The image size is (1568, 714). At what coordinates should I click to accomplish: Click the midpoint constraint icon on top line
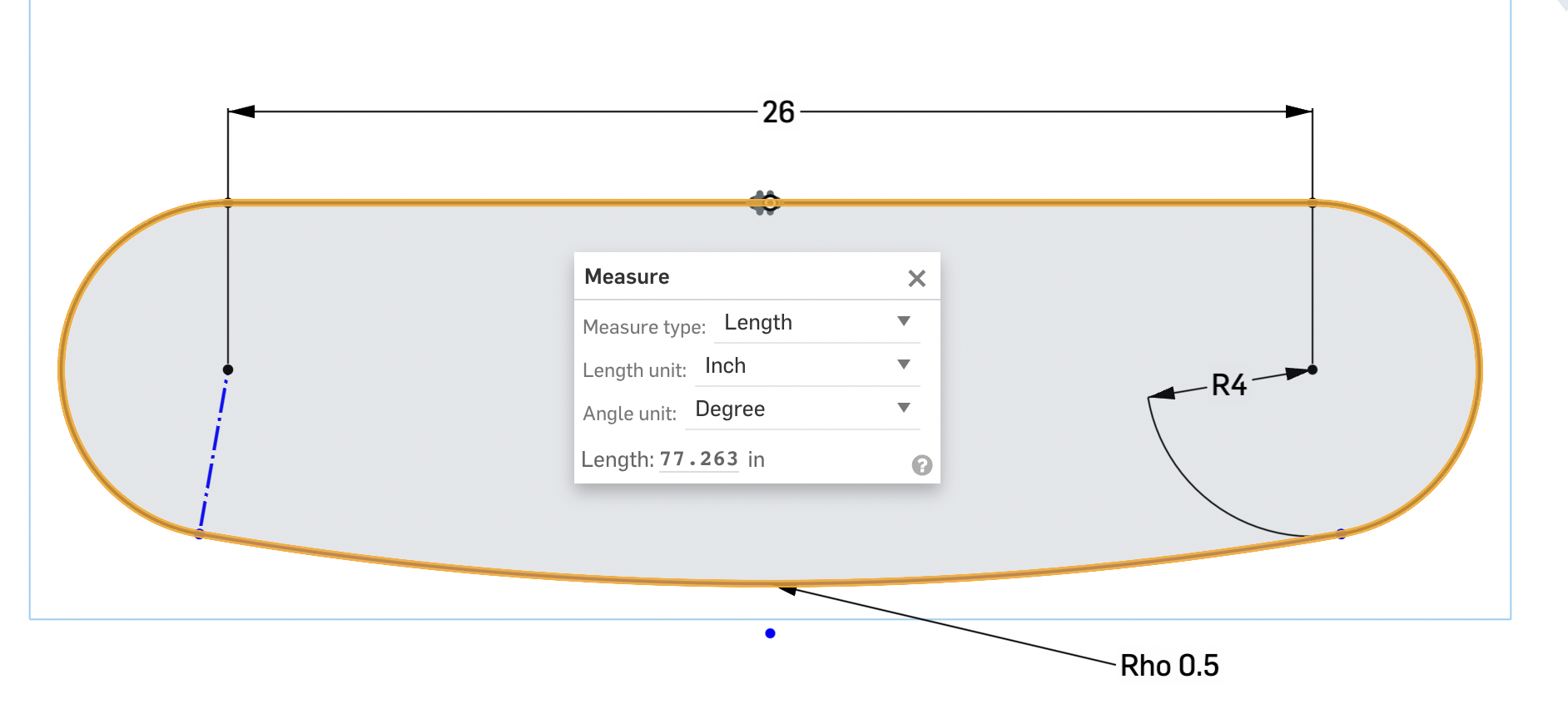click(x=766, y=202)
